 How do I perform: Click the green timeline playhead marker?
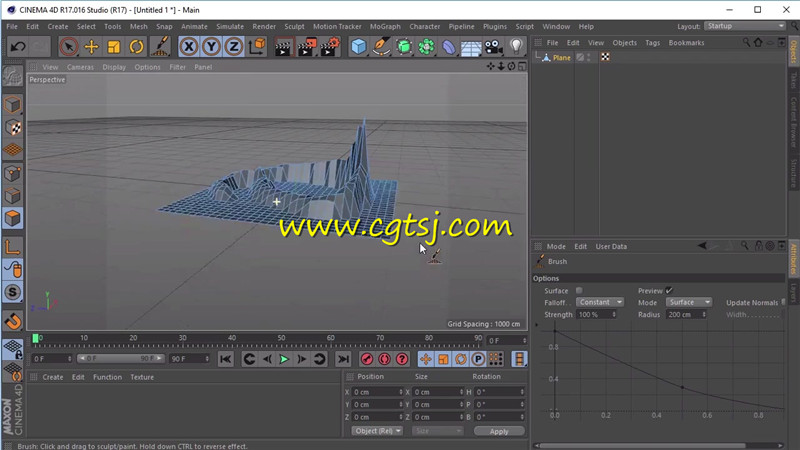(35, 338)
